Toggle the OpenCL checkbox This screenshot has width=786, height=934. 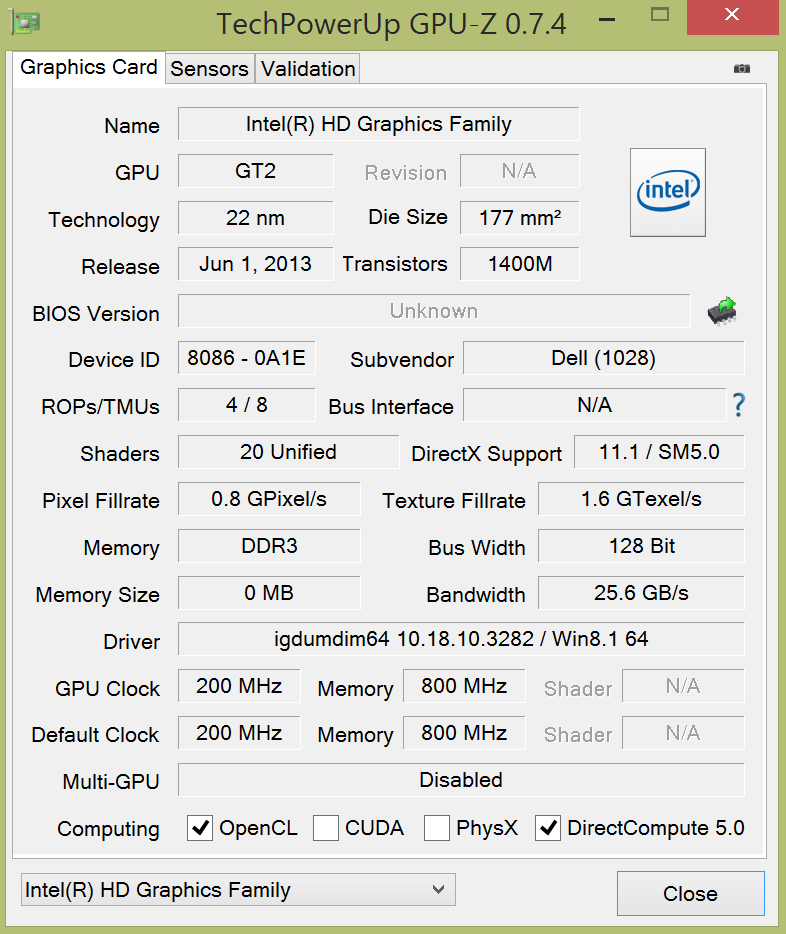(x=199, y=828)
